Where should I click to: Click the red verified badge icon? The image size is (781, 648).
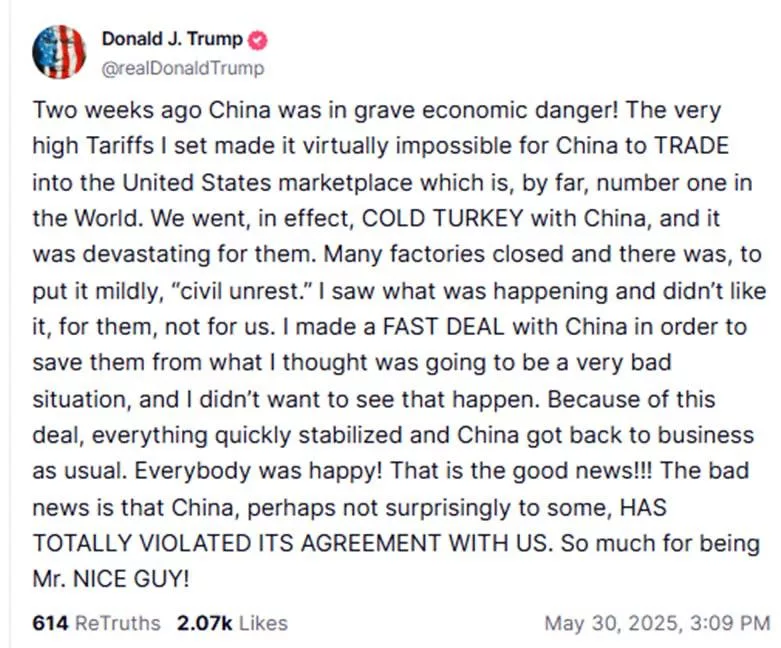coord(257,40)
